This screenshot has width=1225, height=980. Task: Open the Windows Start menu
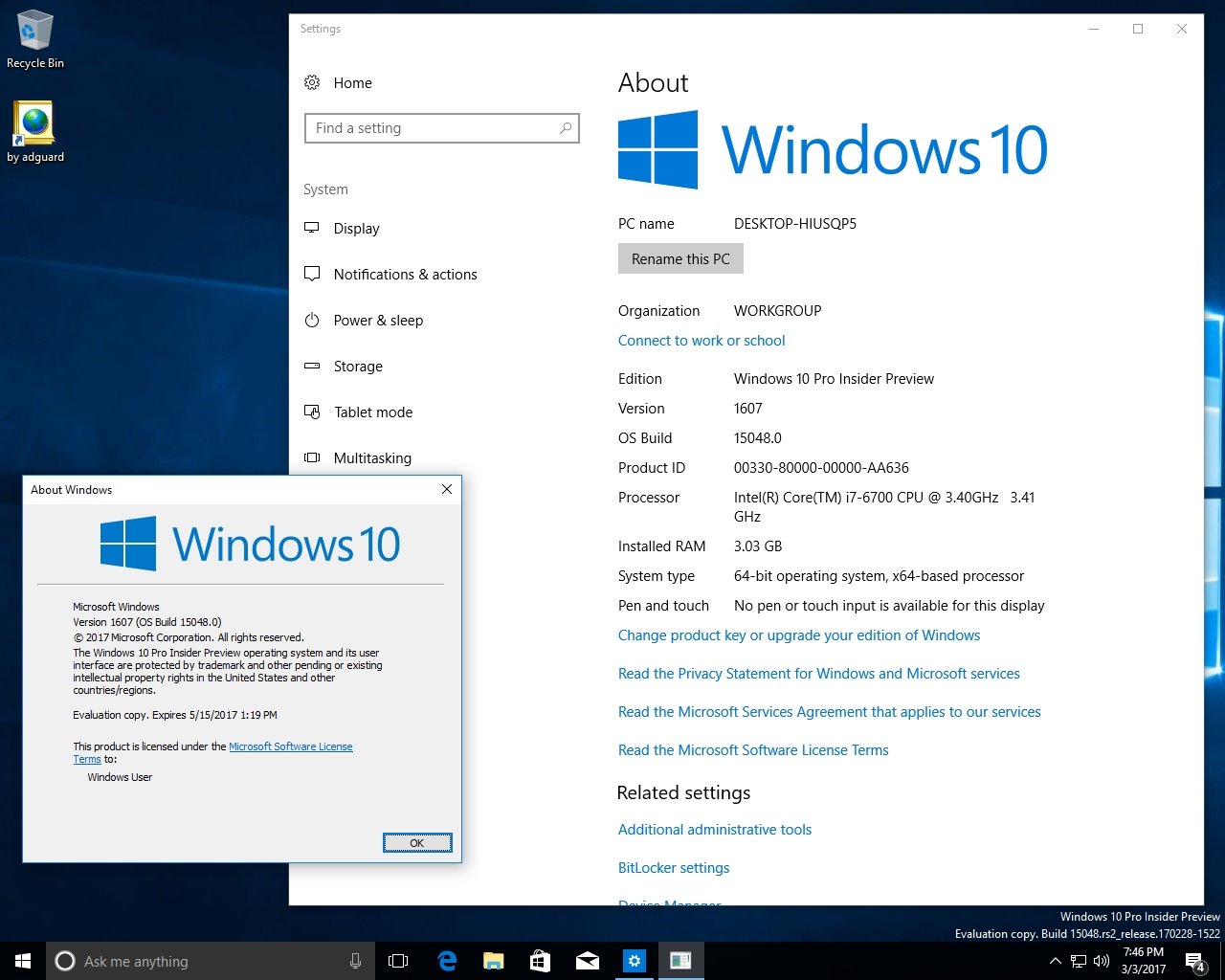(x=23, y=961)
